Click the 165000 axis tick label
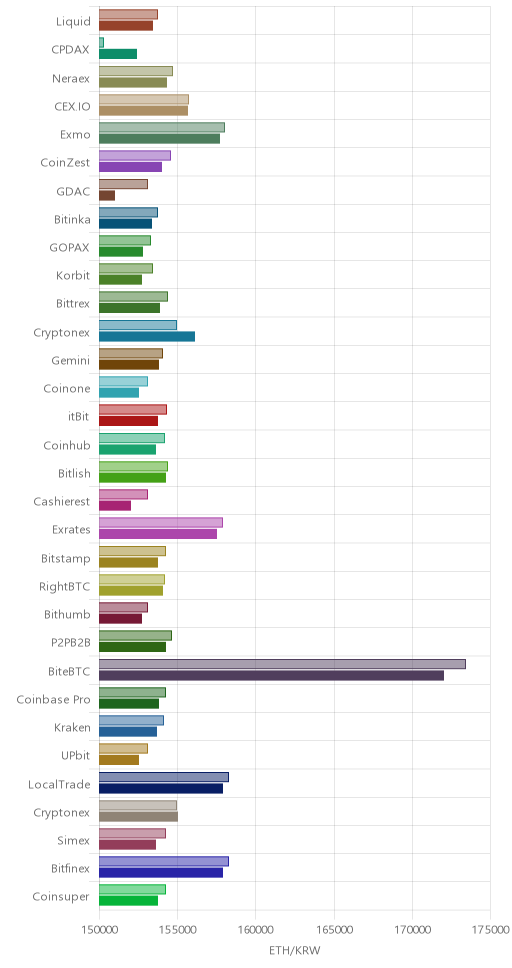Screen dimensions: 512x968 click(334, 928)
